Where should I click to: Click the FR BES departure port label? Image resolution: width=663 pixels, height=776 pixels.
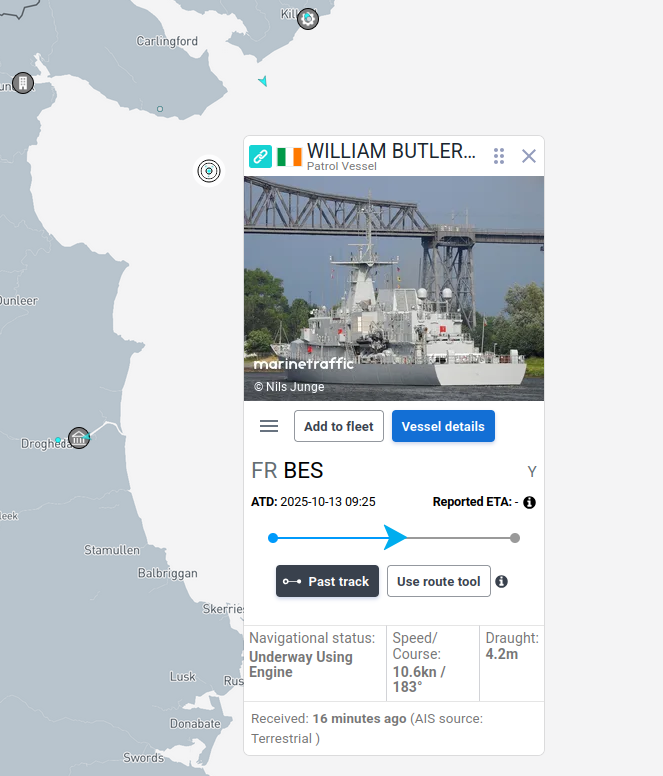coord(287,471)
